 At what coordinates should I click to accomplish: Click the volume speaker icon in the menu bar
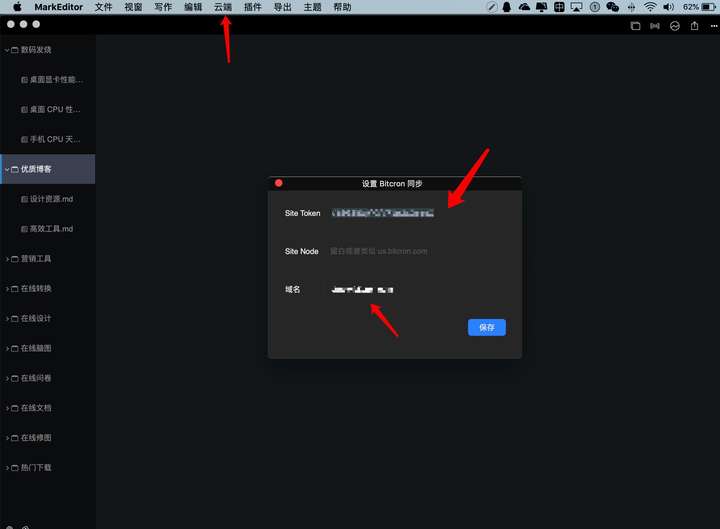(669, 7)
